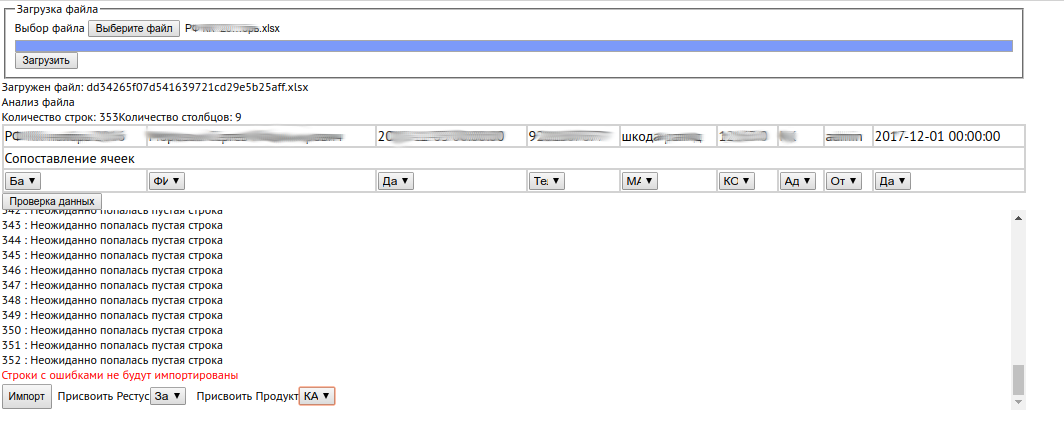Click the log scrollbar down arrow
This screenshot has width=1064, height=442.
pos(1018,402)
